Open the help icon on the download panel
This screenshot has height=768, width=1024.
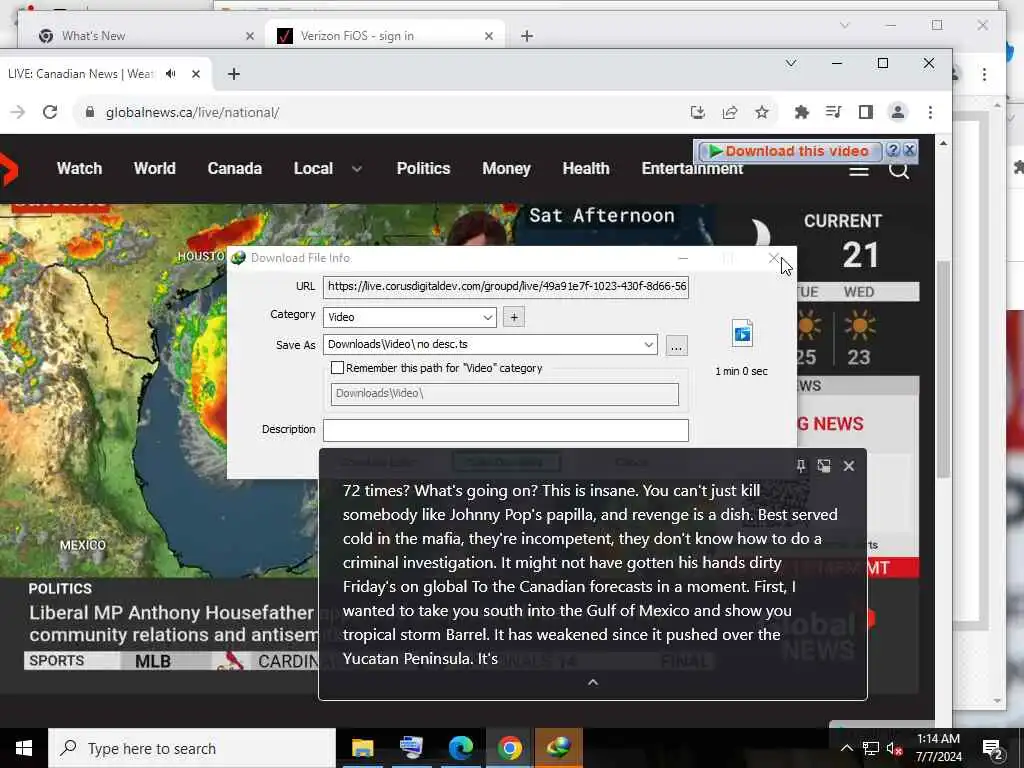tap(893, 151)
